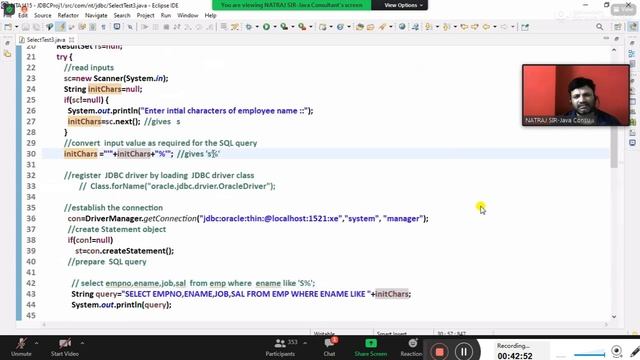Open the New file dropdown arrow
The image size is (640, 360).
point(16,27)
